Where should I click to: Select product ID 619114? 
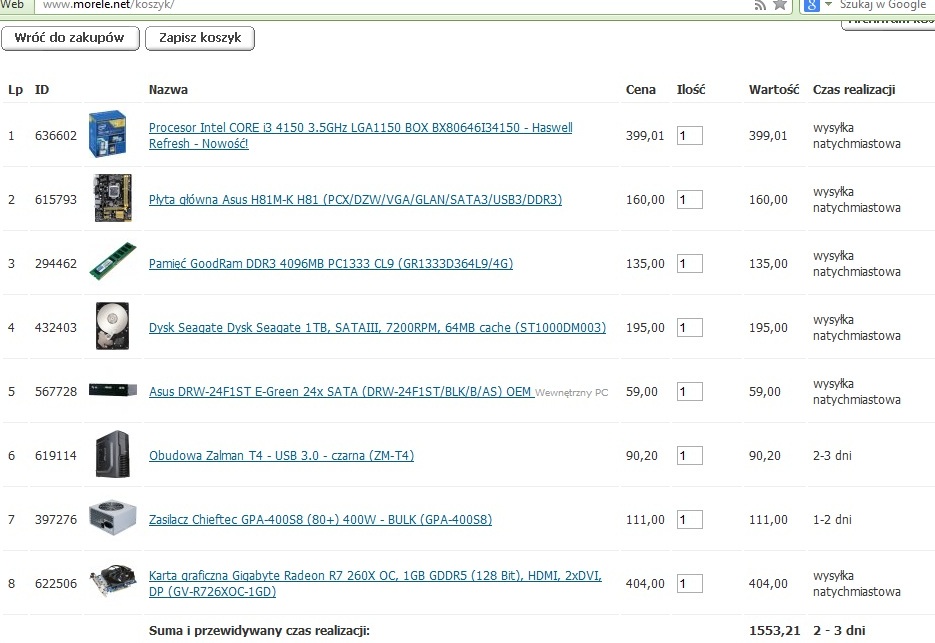tap(55, 455)
